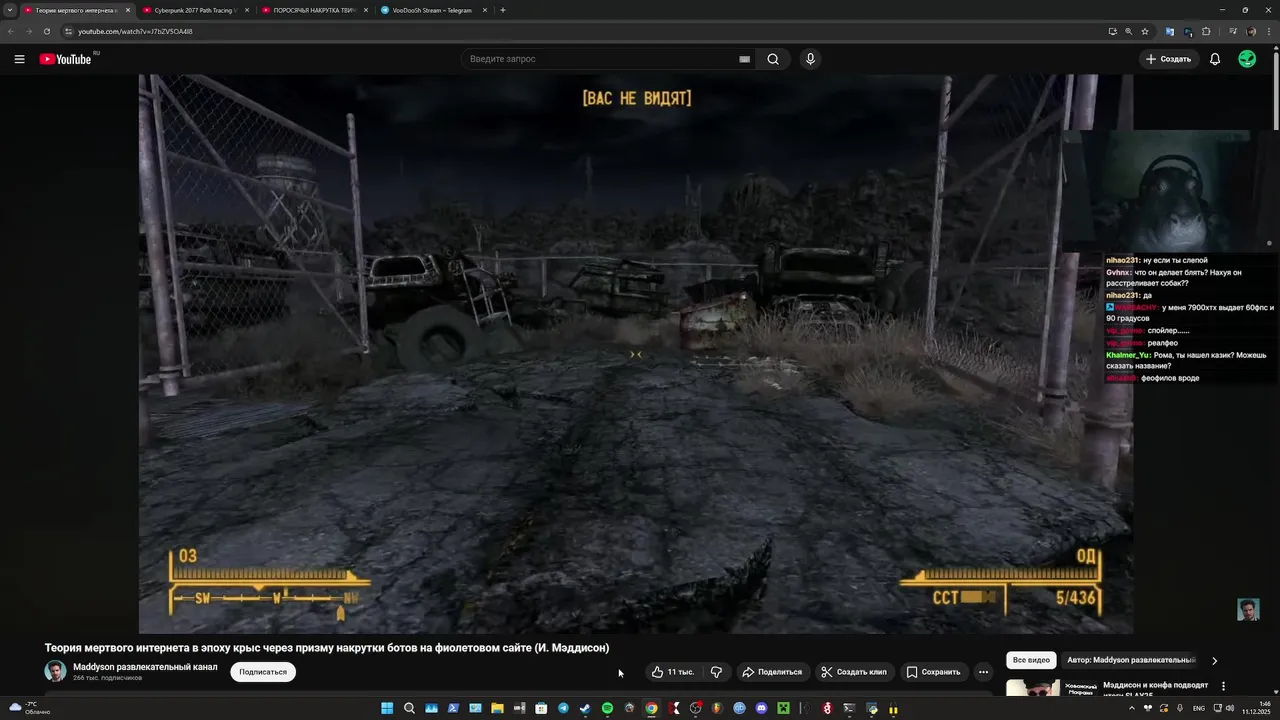Reload the page
Viewport: 1280px width, 720px height.
(46, 31)
